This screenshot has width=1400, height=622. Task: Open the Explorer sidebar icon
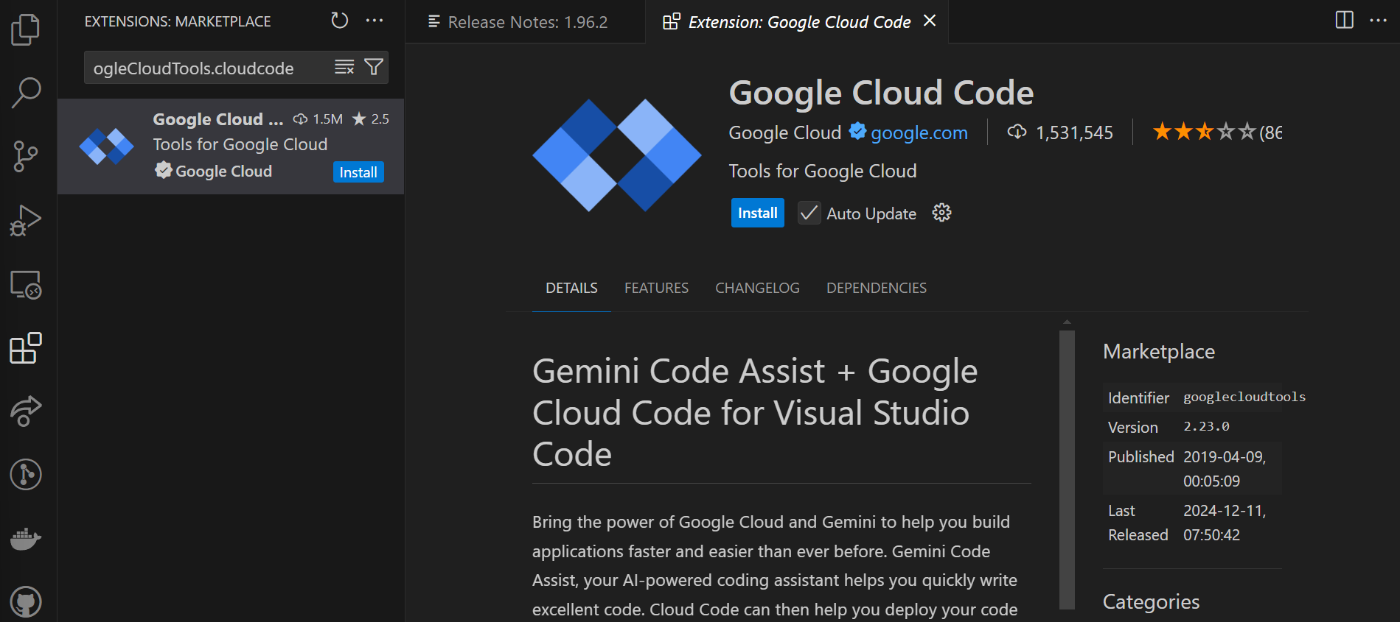point(26,29)
